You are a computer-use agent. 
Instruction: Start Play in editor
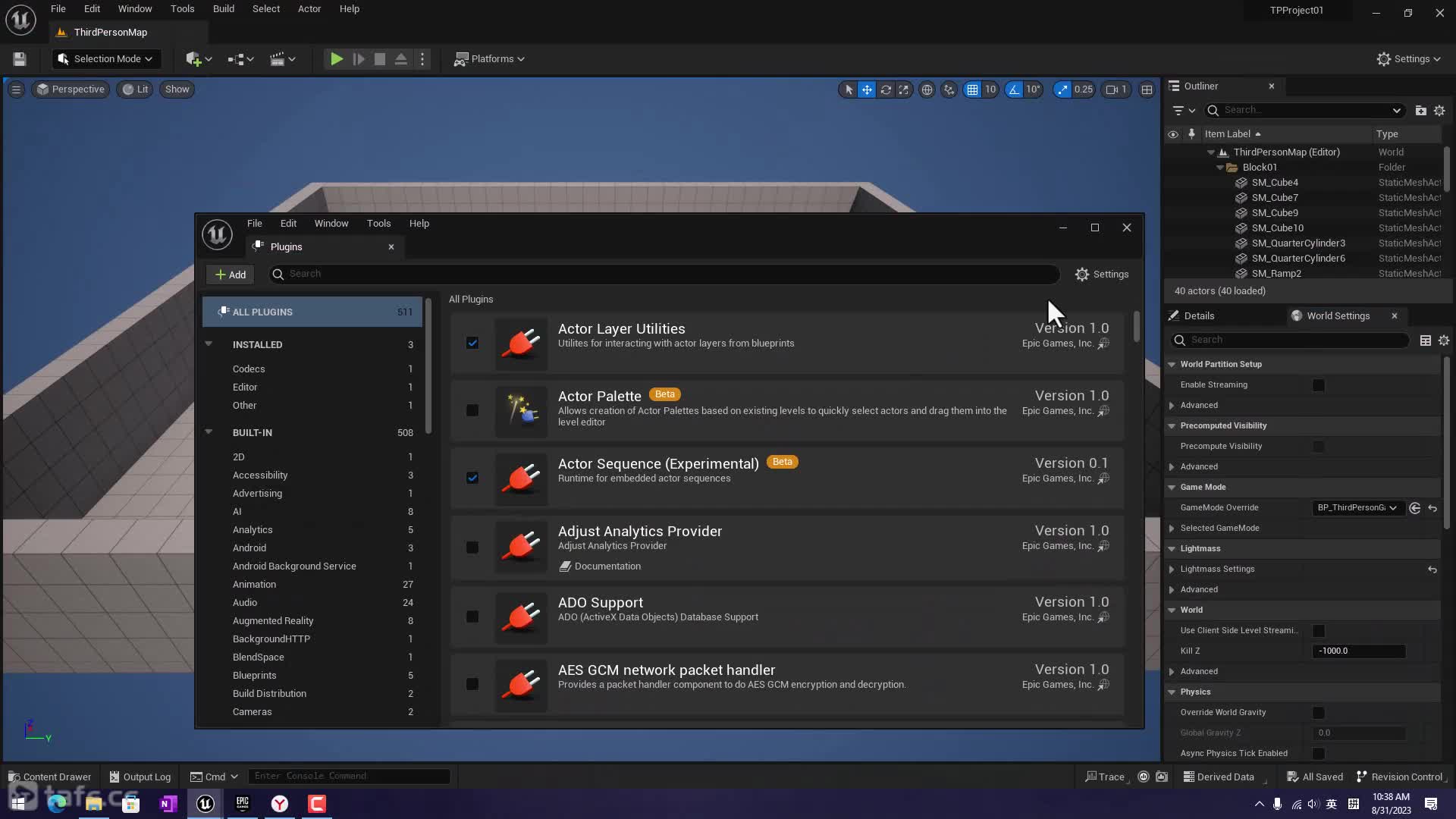pyautogui.click(x=337, y=59)
